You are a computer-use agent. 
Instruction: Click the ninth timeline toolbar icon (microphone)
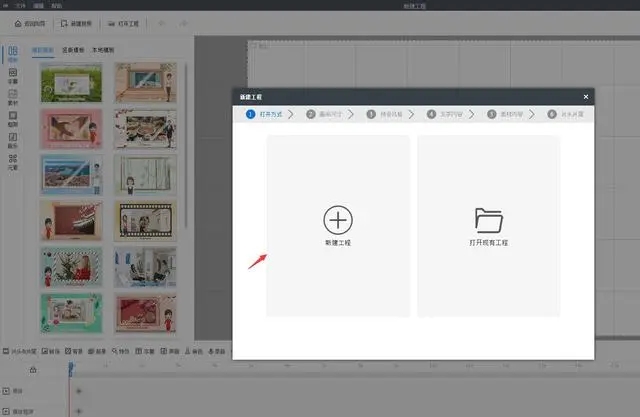click(211, 351)
